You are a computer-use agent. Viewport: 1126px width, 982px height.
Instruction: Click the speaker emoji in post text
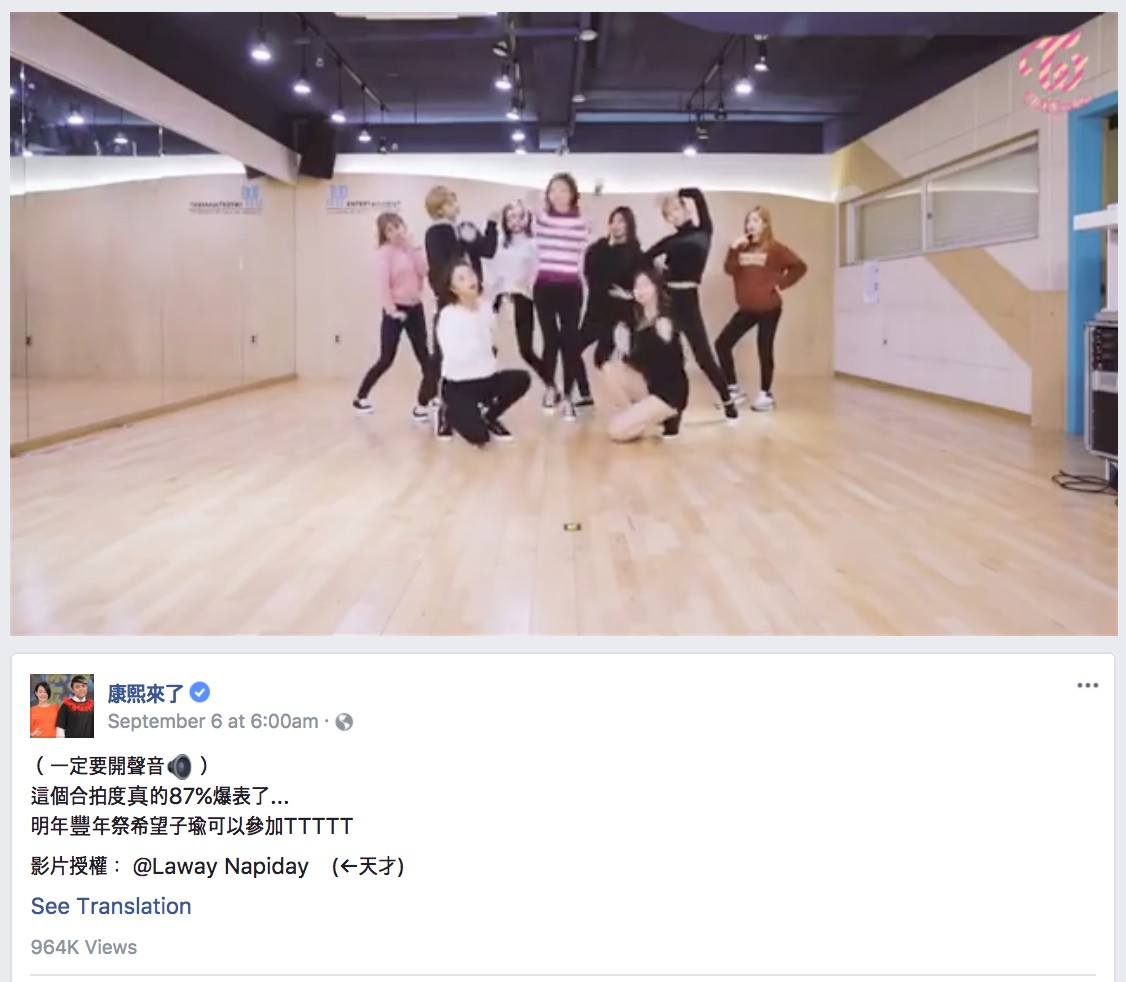(x=180, y=766)
